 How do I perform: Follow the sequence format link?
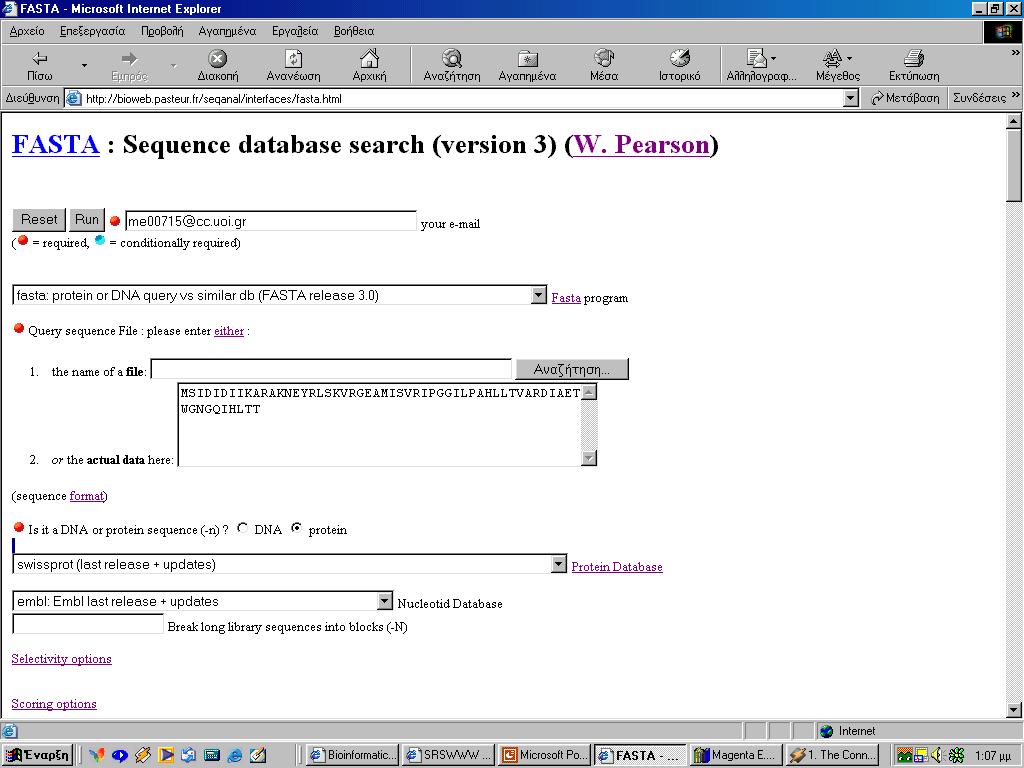pyautogui.click(x=86, y=496)
